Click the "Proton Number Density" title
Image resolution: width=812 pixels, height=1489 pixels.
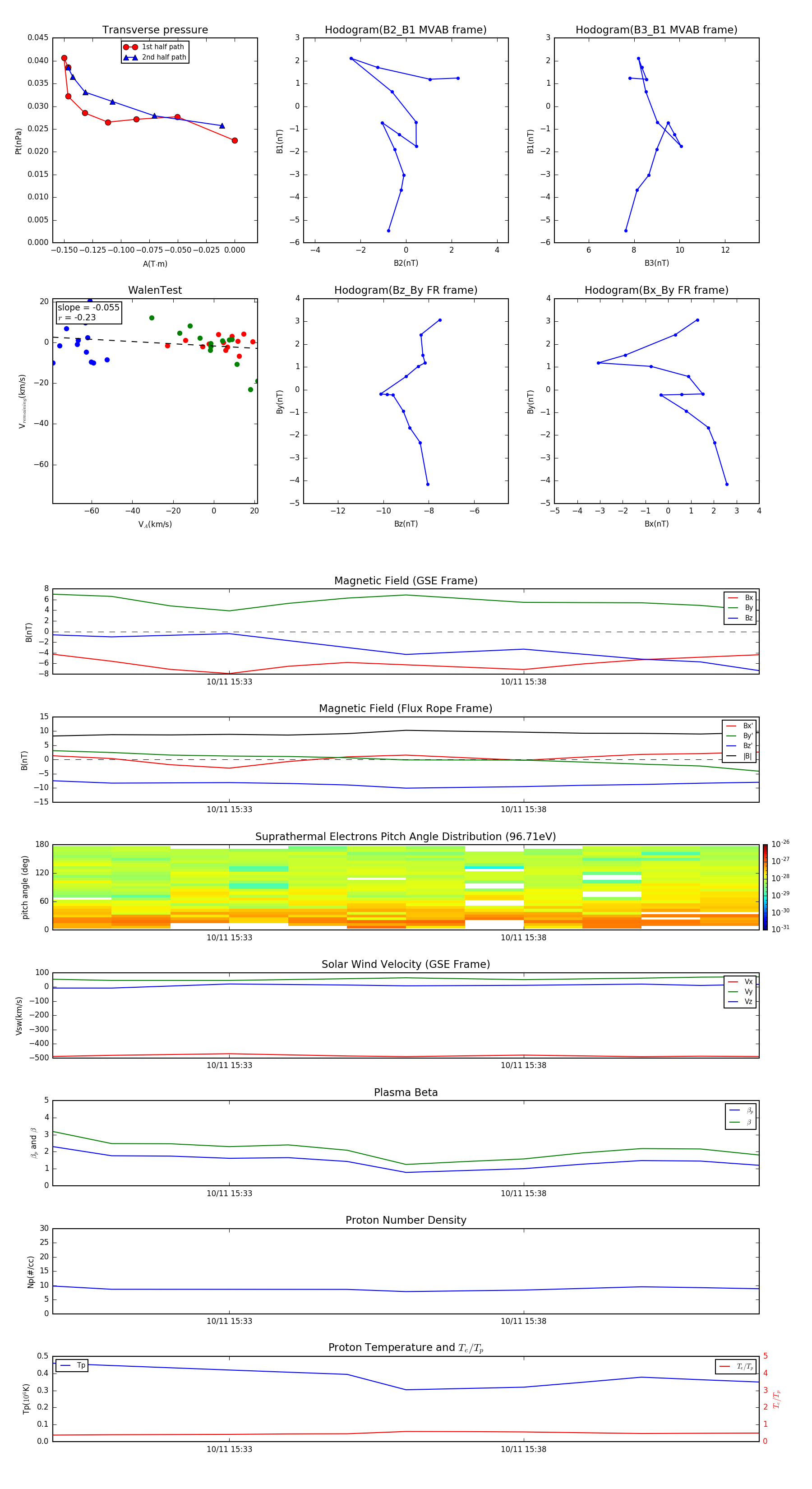pos(406,1220)
